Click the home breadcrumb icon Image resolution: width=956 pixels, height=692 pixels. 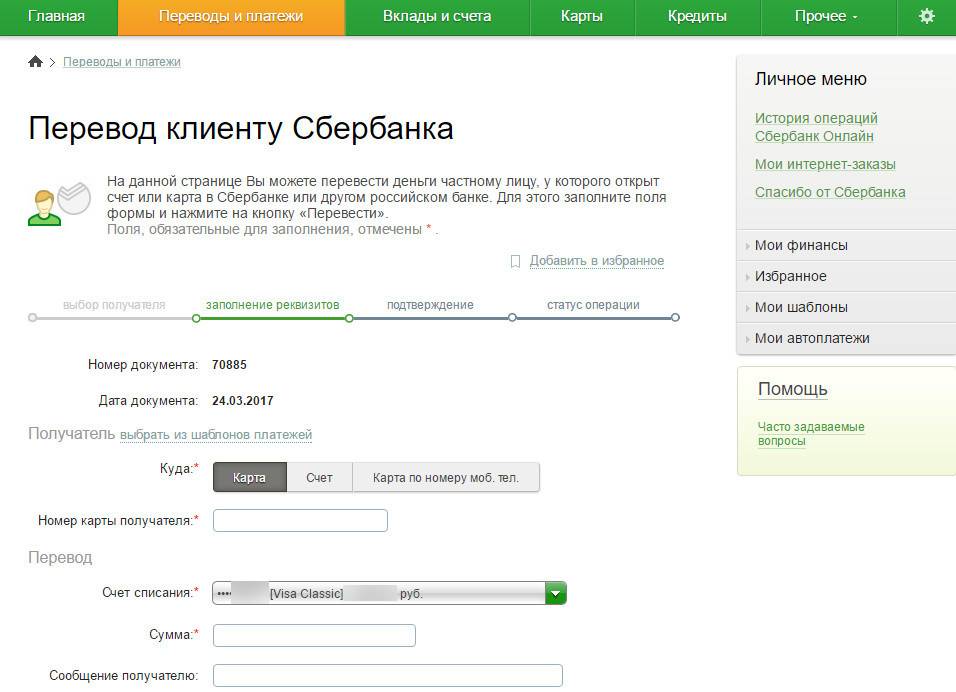tap(35, 62)
